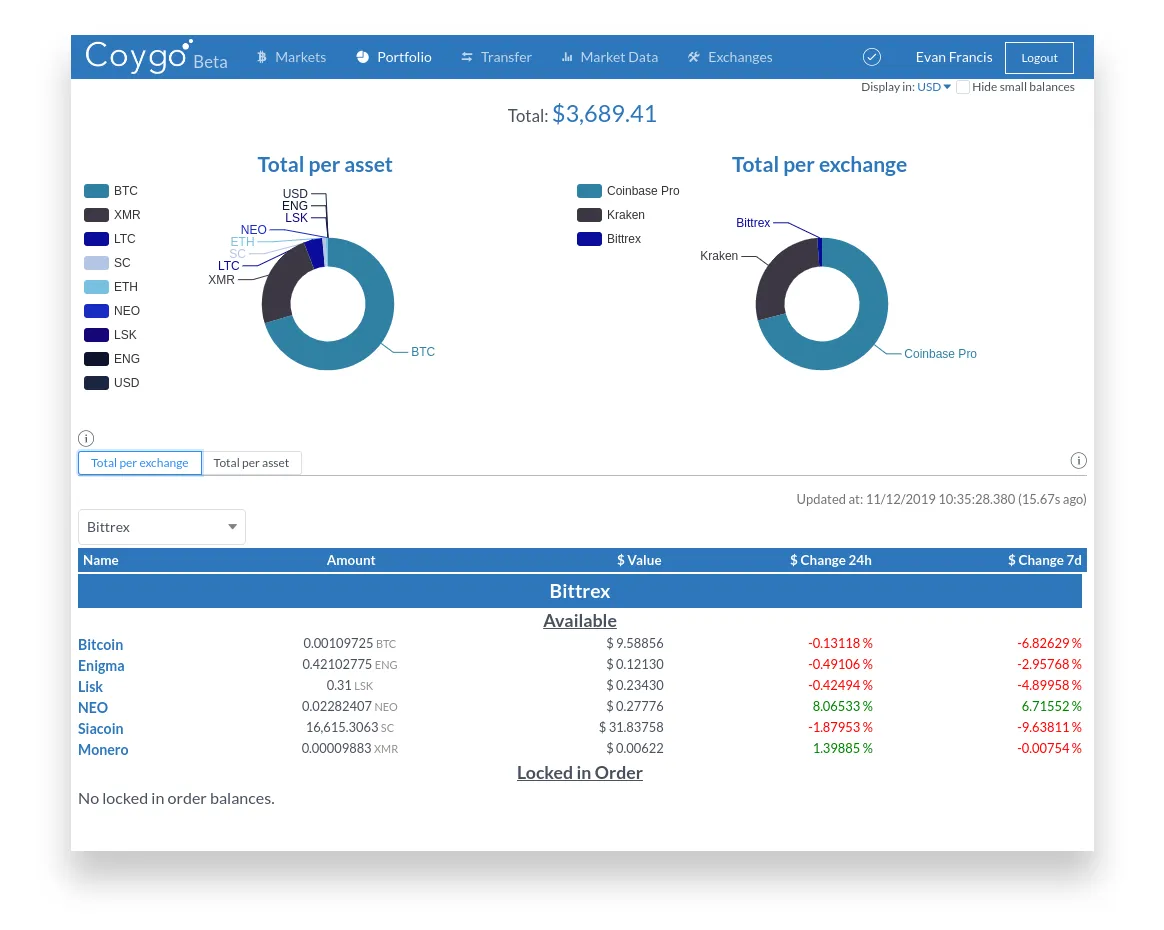The height and width of the screenshot is (930, 1164).
Task: Click the Market Data bar chart icon
Action: 567,57
